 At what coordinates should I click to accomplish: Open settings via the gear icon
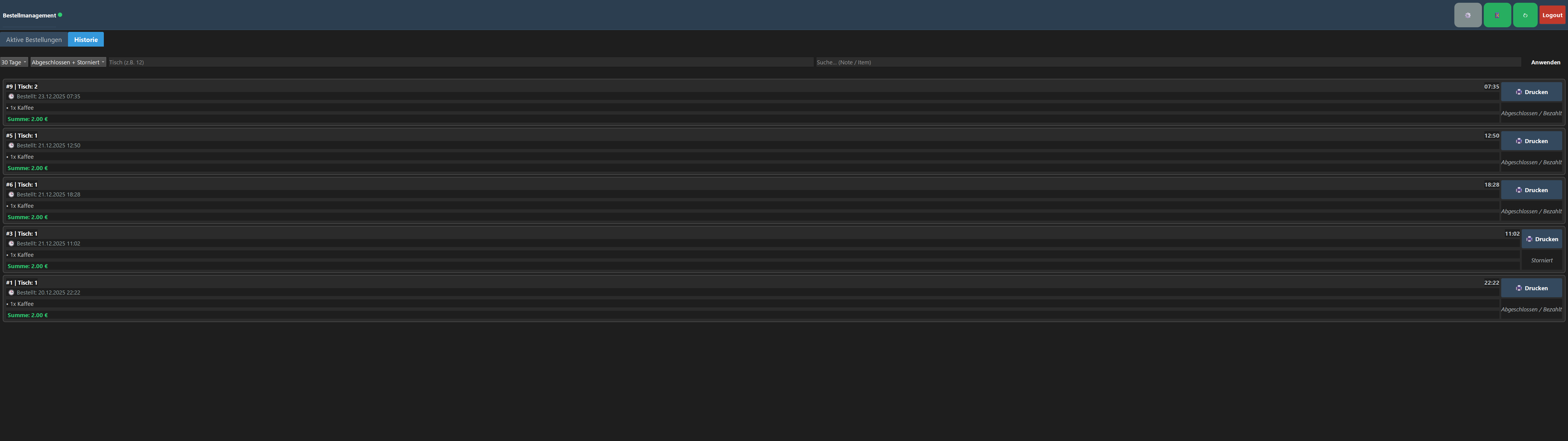(1468, 15)
